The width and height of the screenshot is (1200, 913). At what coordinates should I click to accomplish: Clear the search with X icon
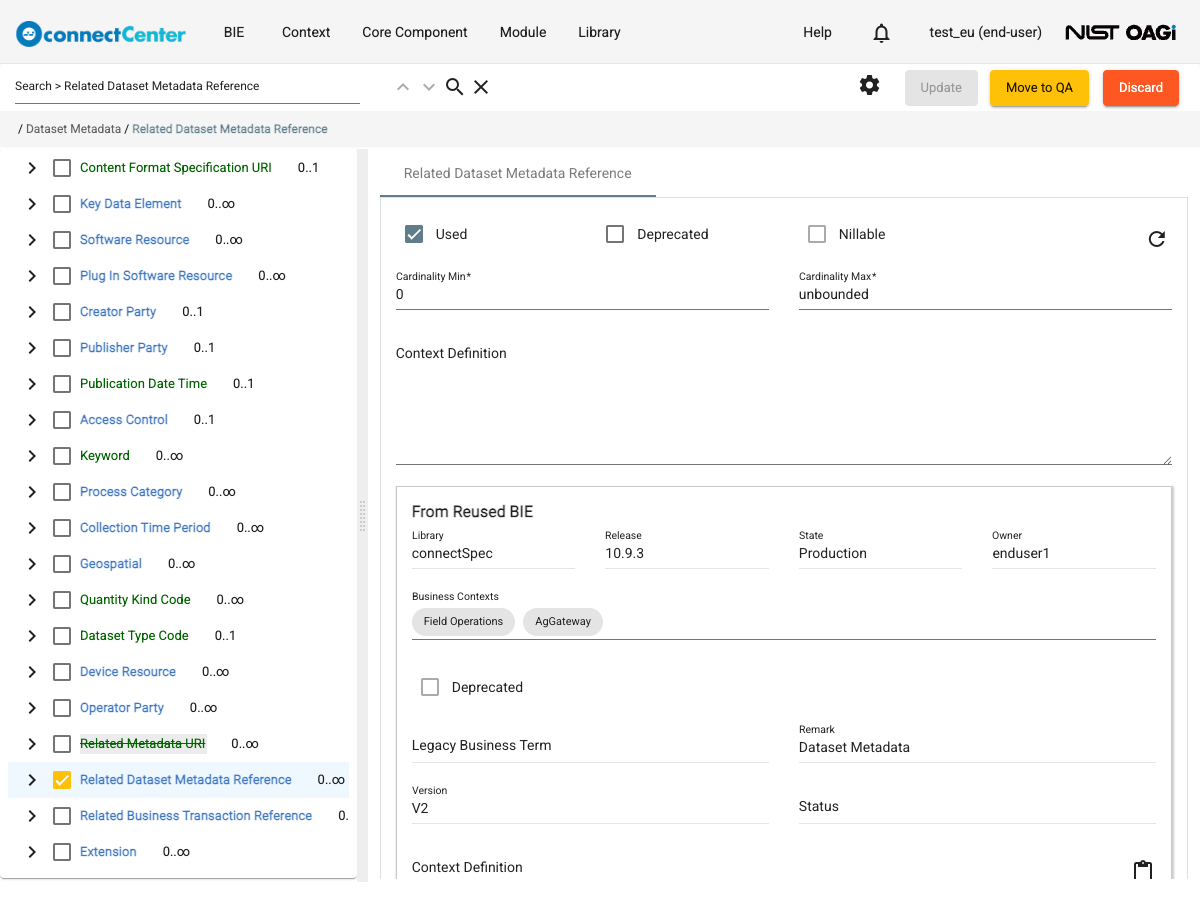[481, 87]
